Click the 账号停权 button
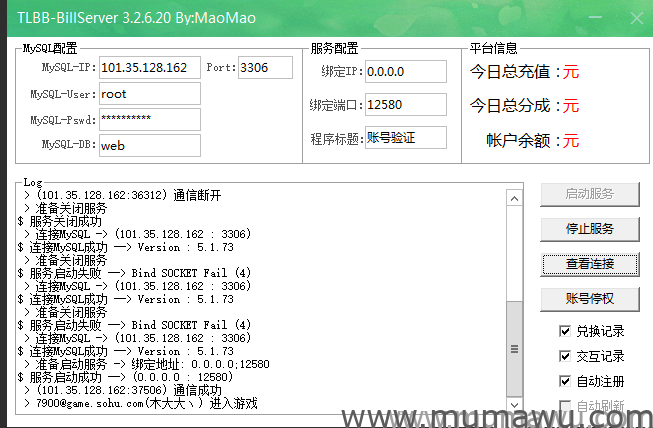This screenshot has width=653, height=428. coord(590,299)
